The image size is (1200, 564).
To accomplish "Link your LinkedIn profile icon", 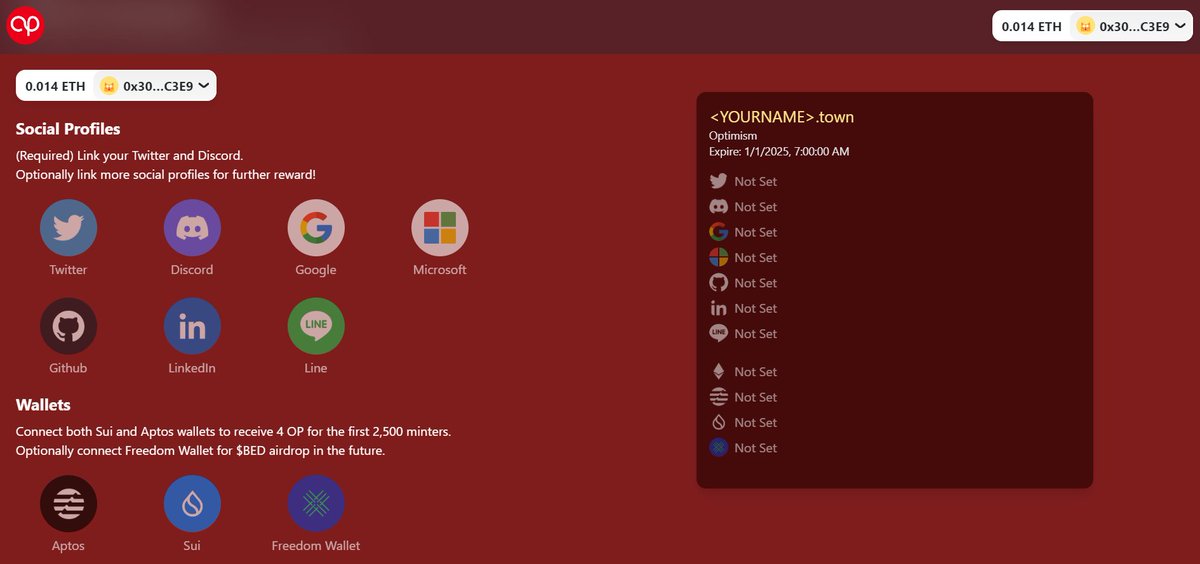I will coord(192,326).
